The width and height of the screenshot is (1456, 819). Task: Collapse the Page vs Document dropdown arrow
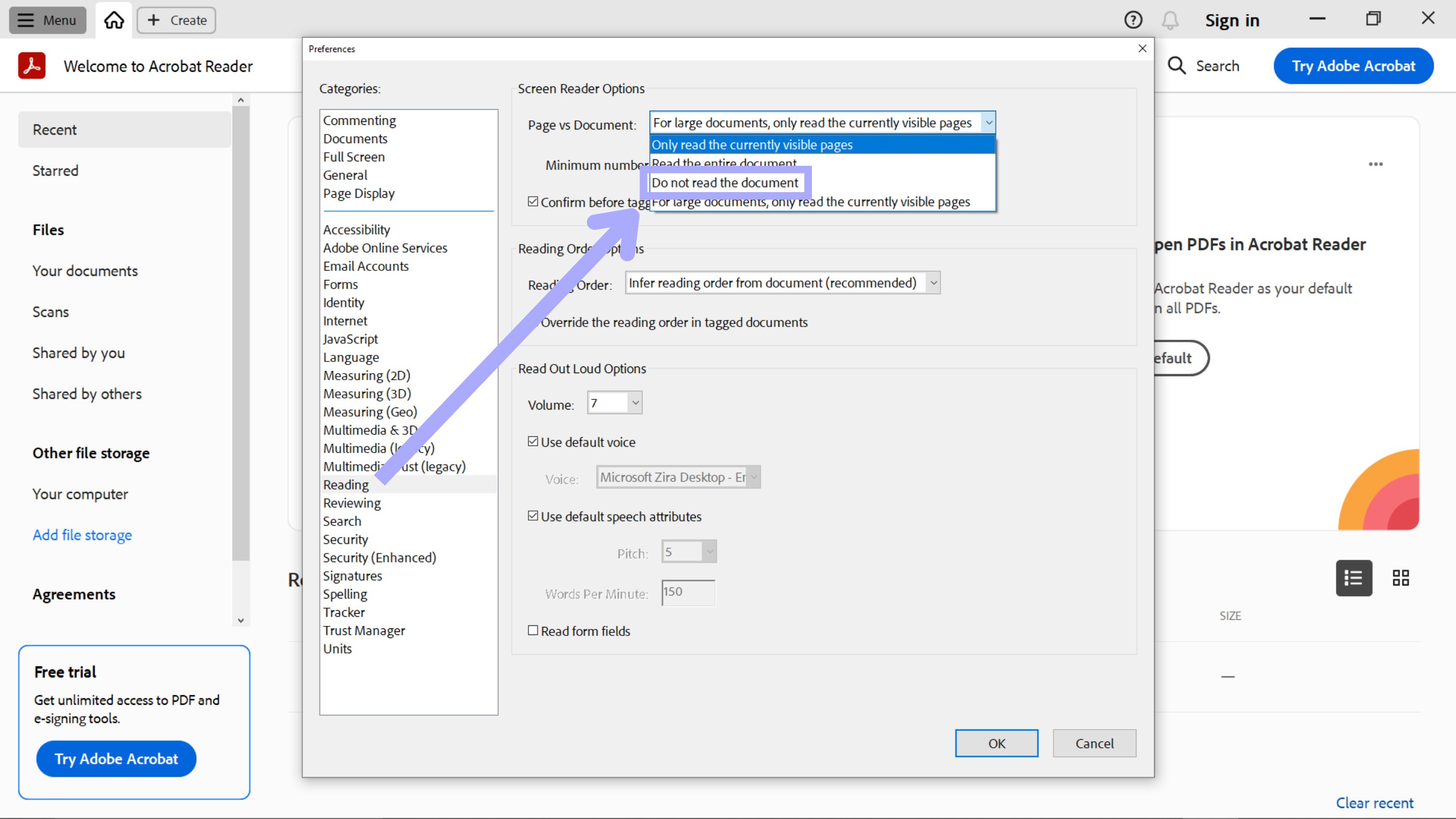coord(988,123)
